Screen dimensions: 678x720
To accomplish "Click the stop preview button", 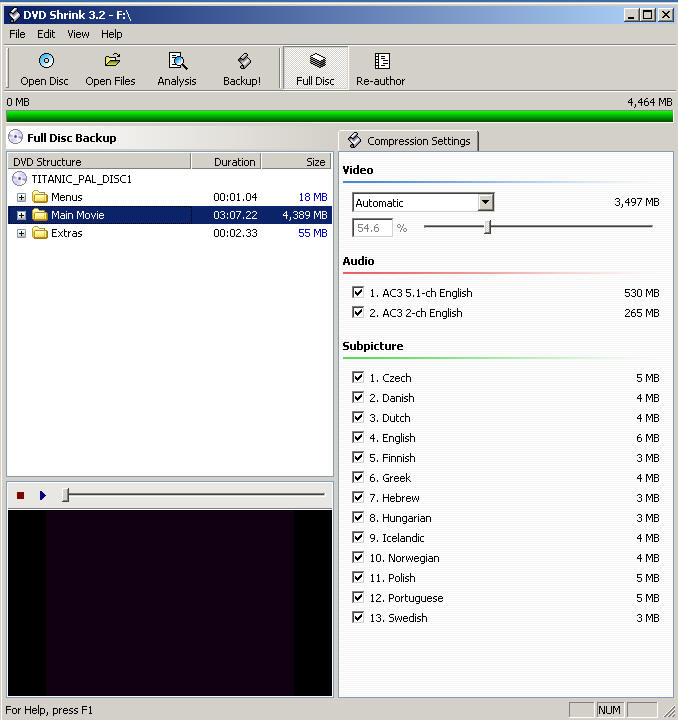I will point(20,495).
